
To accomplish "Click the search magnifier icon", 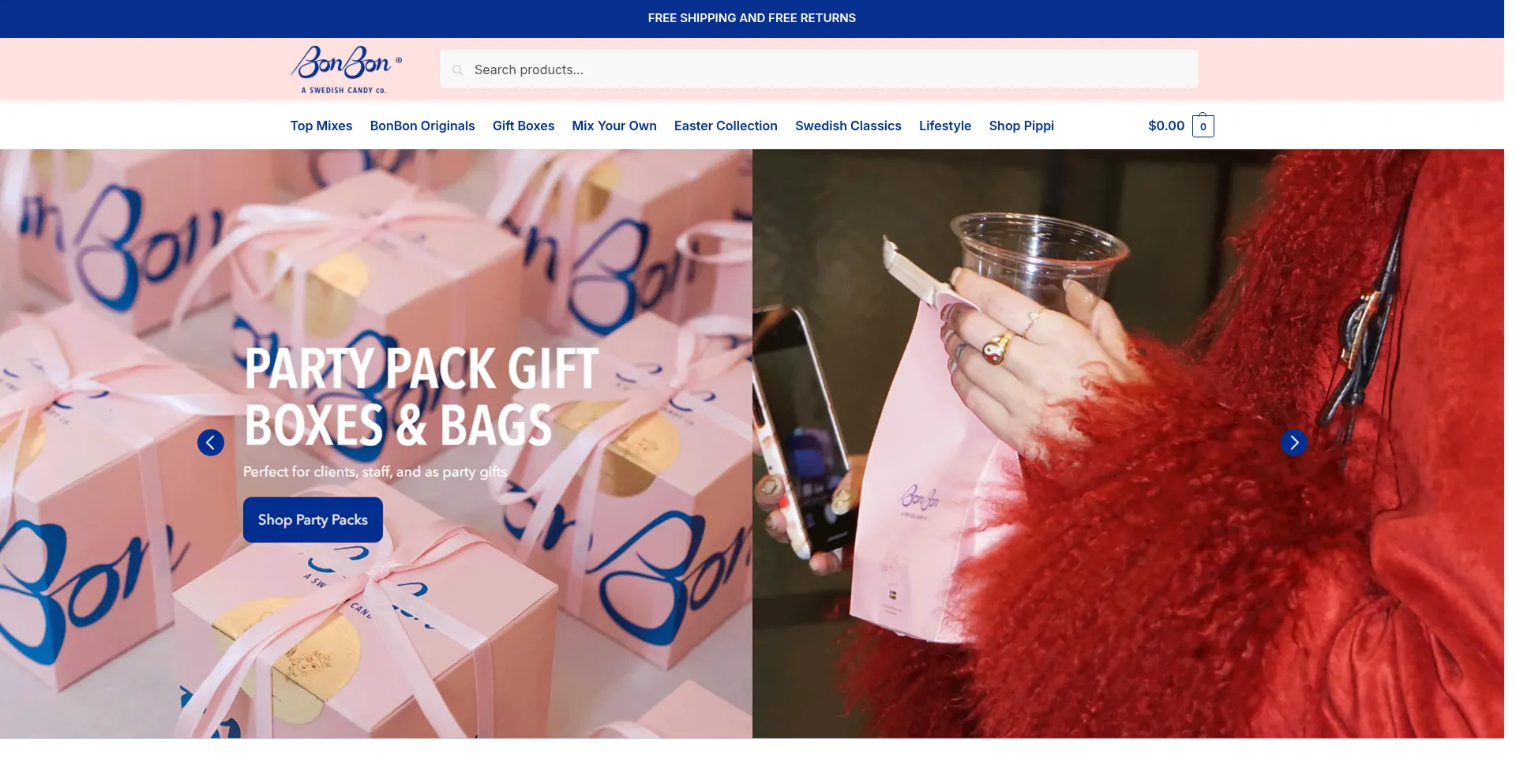I will pos(458,70).
